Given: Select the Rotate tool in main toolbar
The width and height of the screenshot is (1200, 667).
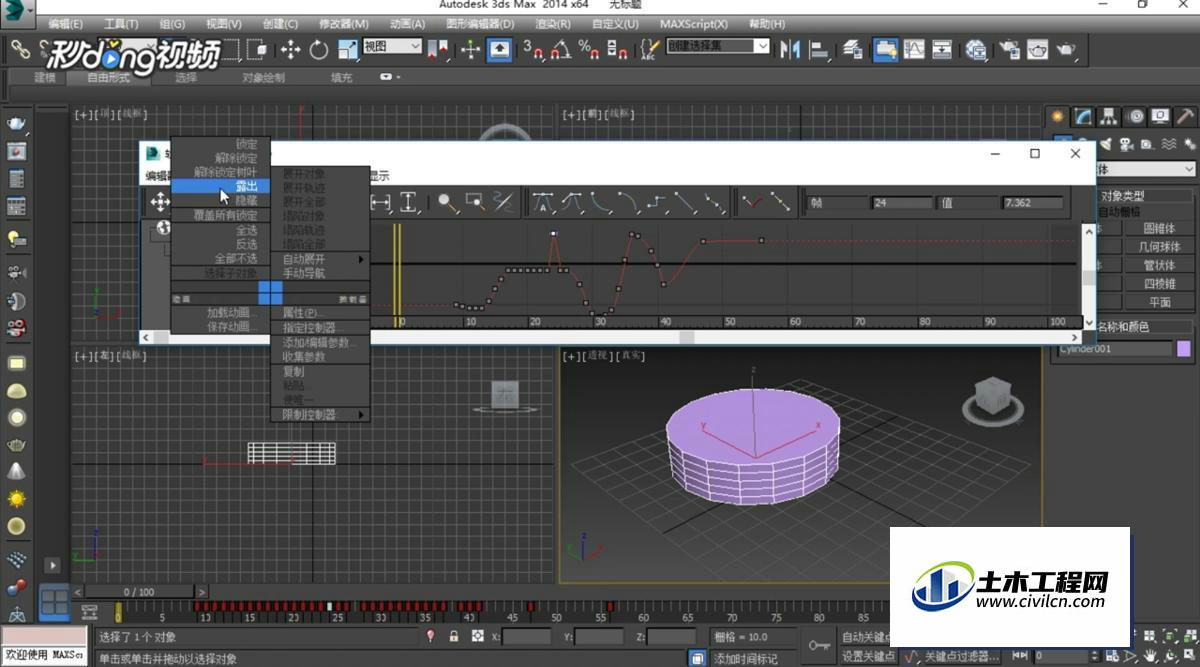Looking at the screenshot, I should click(x=319, y=49).
